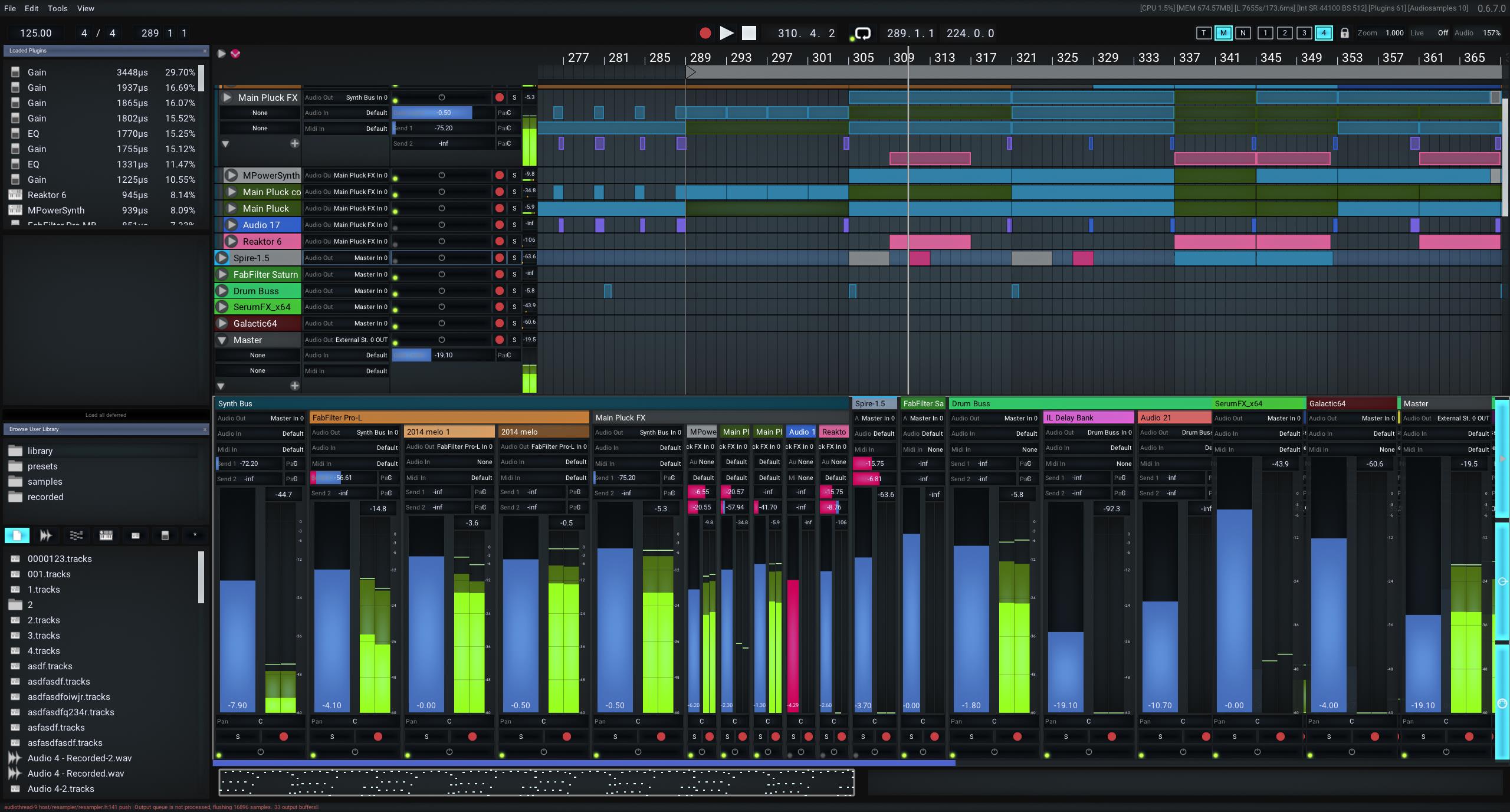Click waveform icon of Audio 4 - Recorded-2.wav
Screen dimensions: 1510x812
15,758
